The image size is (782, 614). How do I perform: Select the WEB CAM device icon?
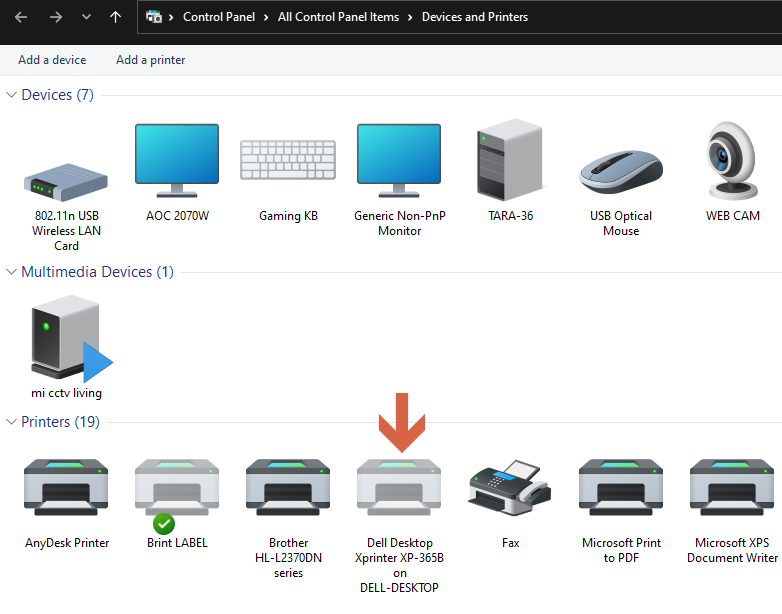click(732, 161)
